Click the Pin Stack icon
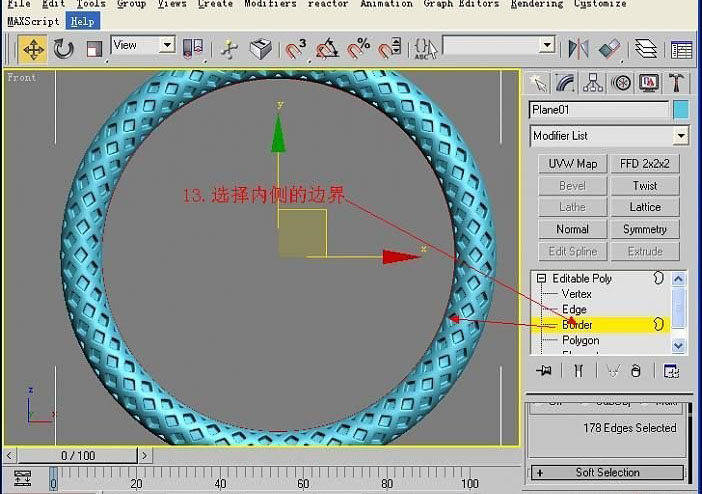Viewport: 702px width, 494px height. pos(544,371)
